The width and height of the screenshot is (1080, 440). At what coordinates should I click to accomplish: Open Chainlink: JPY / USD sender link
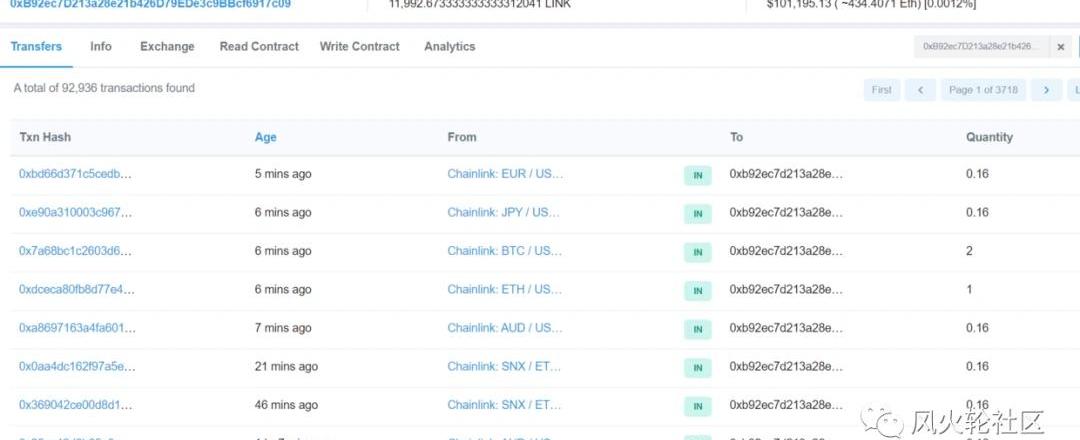point(505,212)
